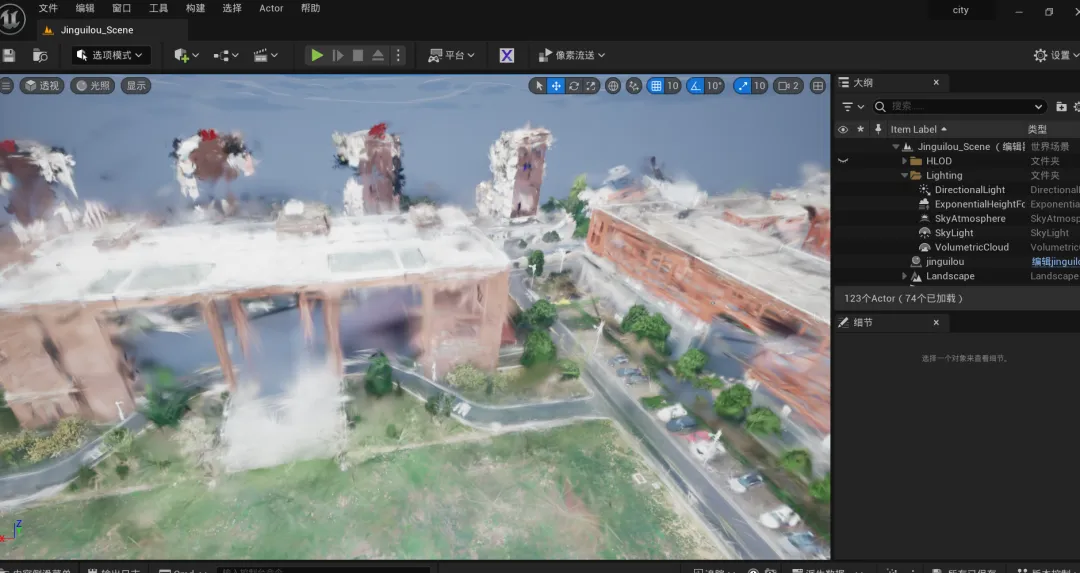Sort by Item Label column header

point(918,129)
